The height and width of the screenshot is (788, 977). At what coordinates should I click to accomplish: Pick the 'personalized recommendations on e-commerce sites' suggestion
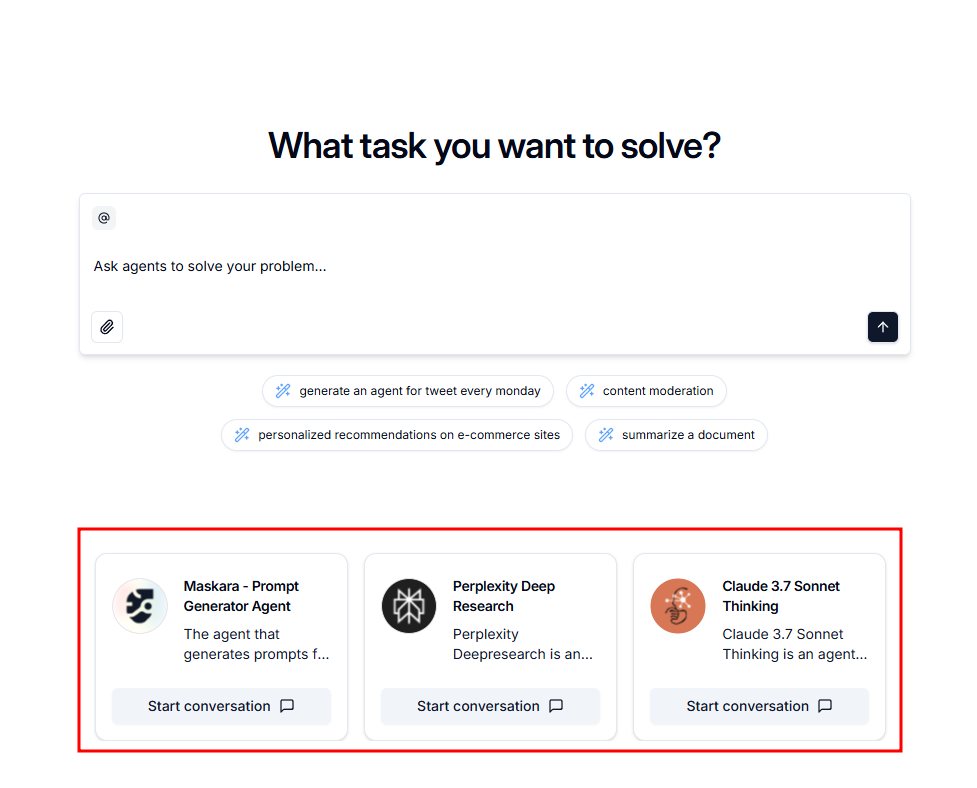tap(397, 435)
